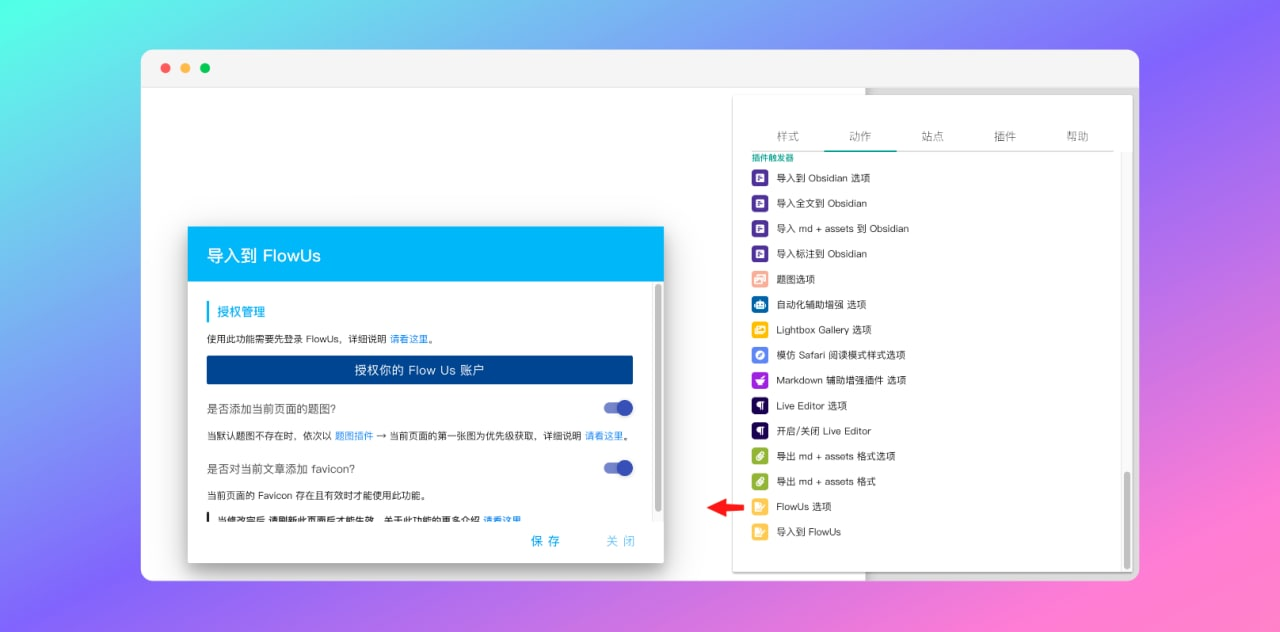
Task: Open 导入到 Obsidian 选项 plugin icon
Action: pyautogui.click(x=760, y=177)
